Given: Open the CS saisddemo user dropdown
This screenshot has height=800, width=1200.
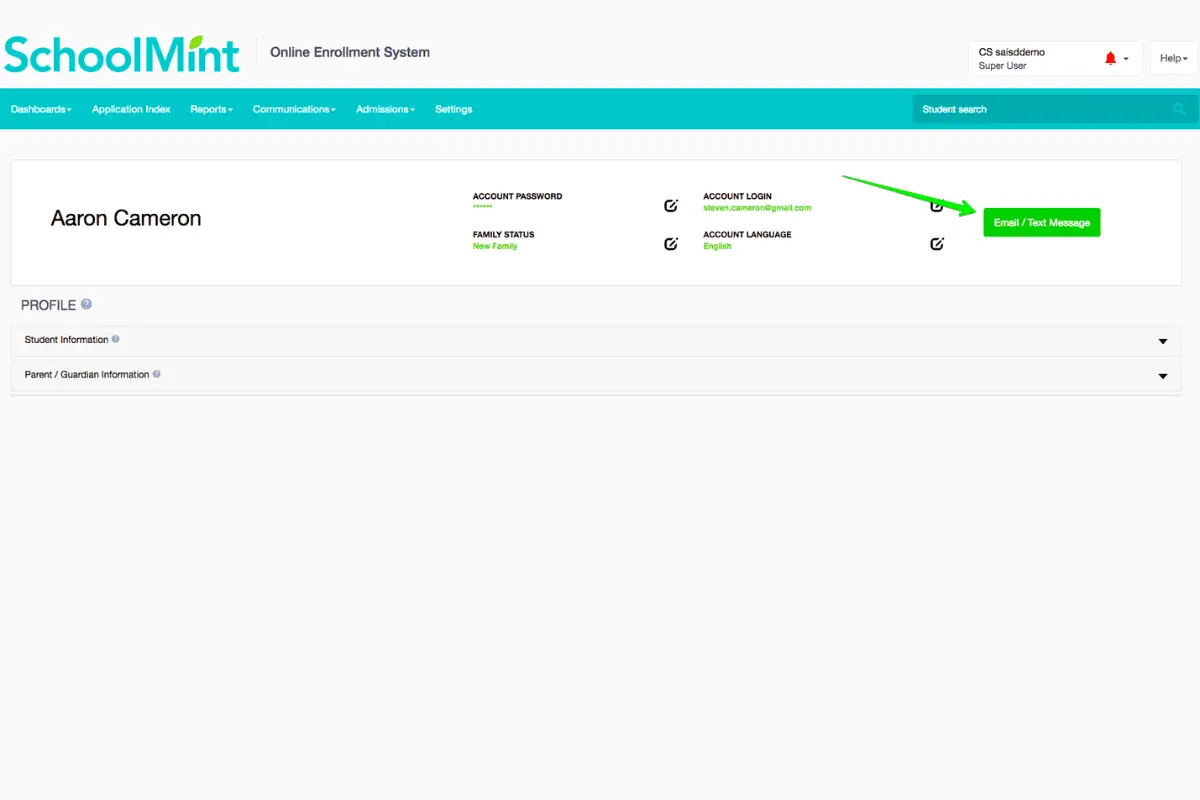Looking at the screenshot, I should coord(1055,59).
